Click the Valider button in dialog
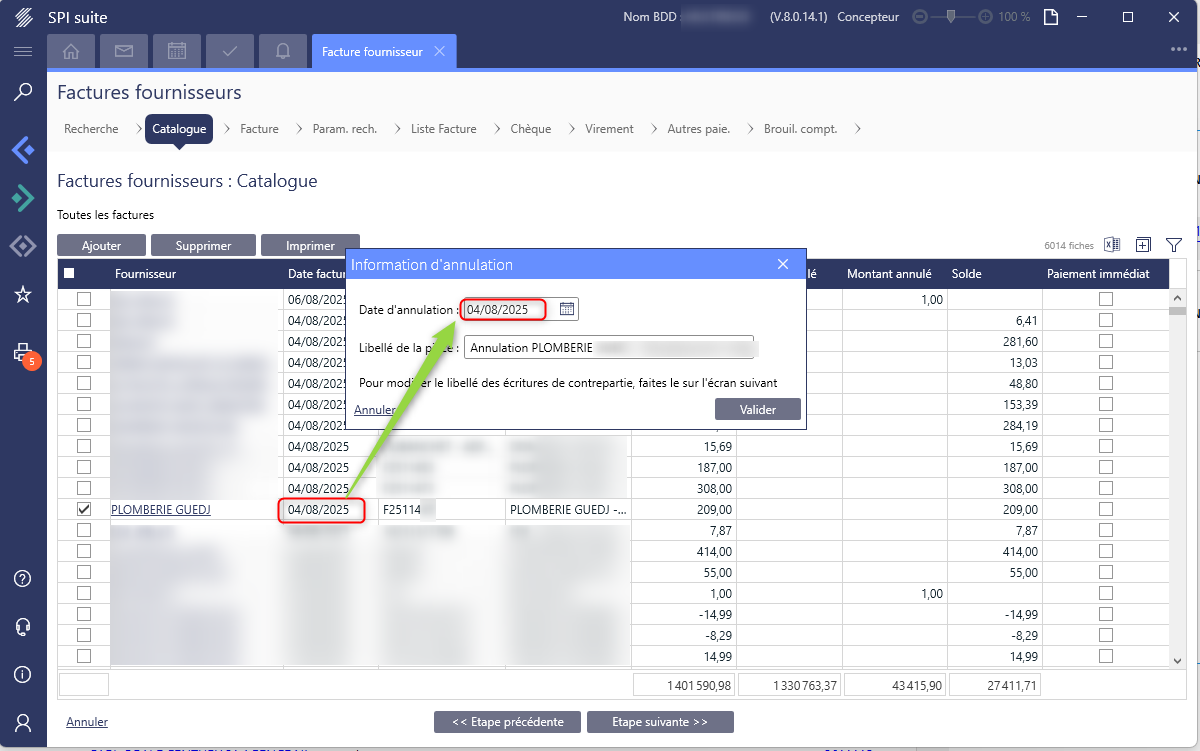 coord(758,409)
